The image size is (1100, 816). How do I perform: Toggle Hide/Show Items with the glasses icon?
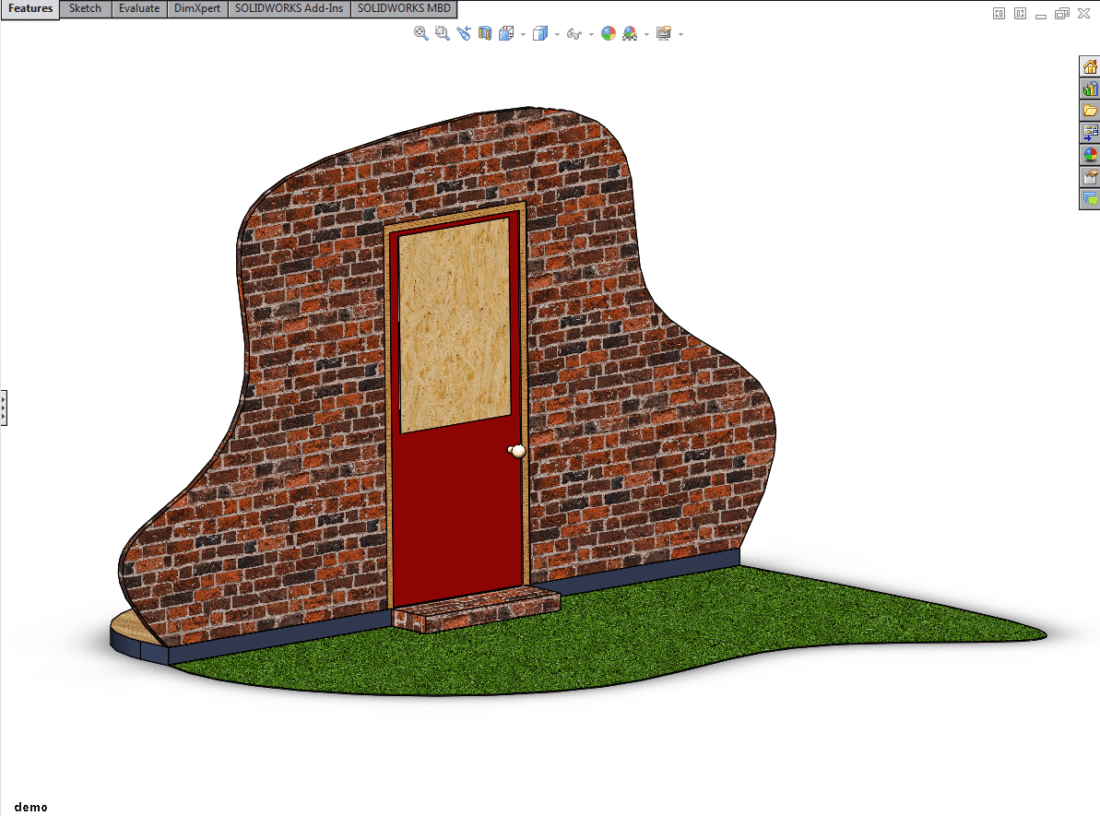click(x=575, y=33)
